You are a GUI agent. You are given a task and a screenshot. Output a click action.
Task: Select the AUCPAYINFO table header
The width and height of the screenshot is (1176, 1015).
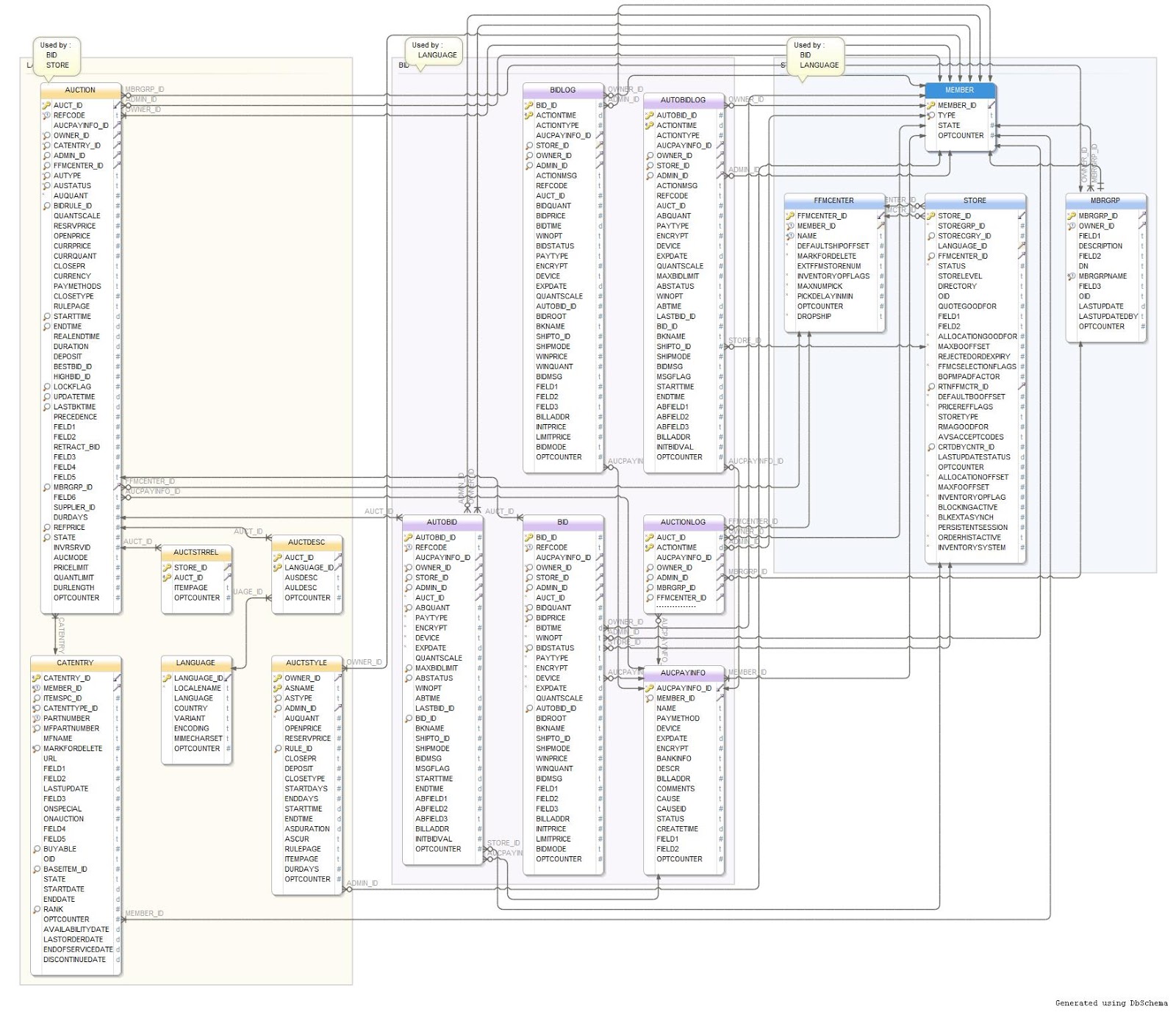[684, 673]
